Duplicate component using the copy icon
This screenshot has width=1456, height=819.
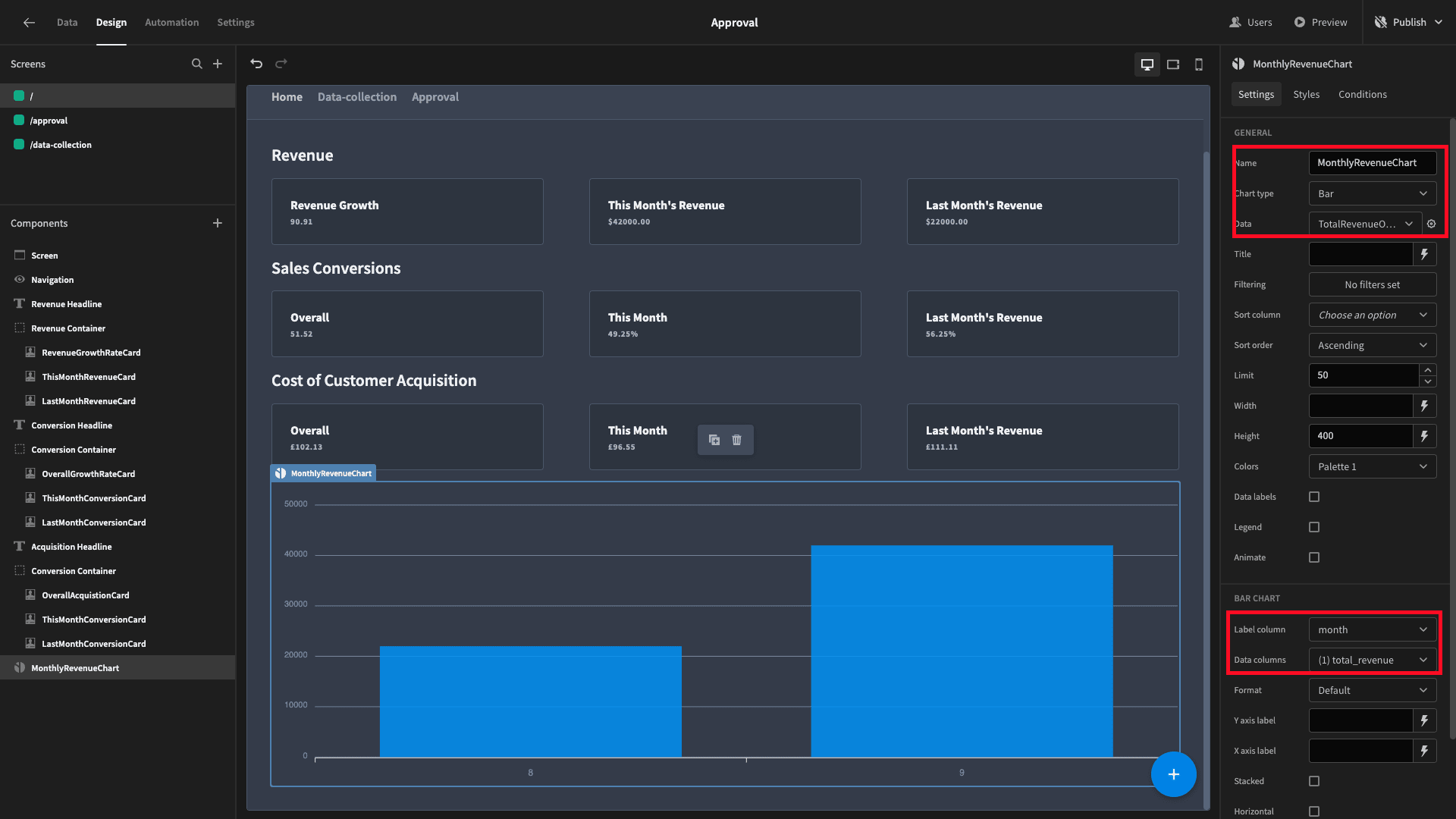(x=714, y=440)
